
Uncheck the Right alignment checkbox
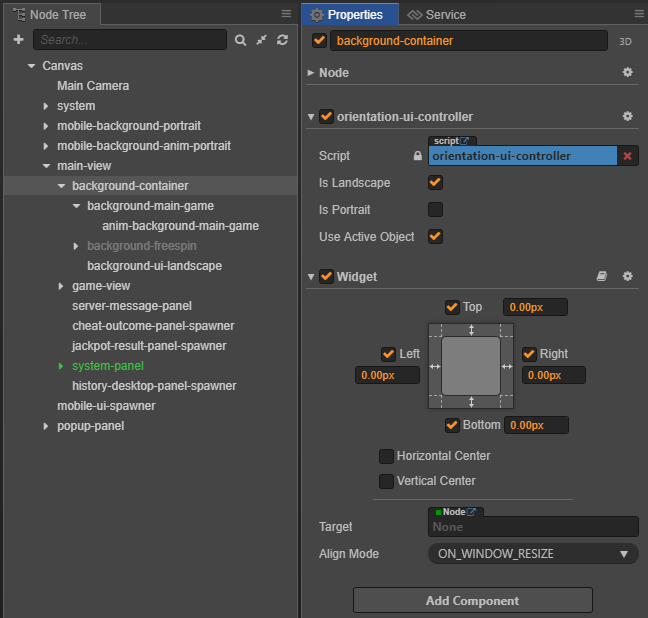529,354
